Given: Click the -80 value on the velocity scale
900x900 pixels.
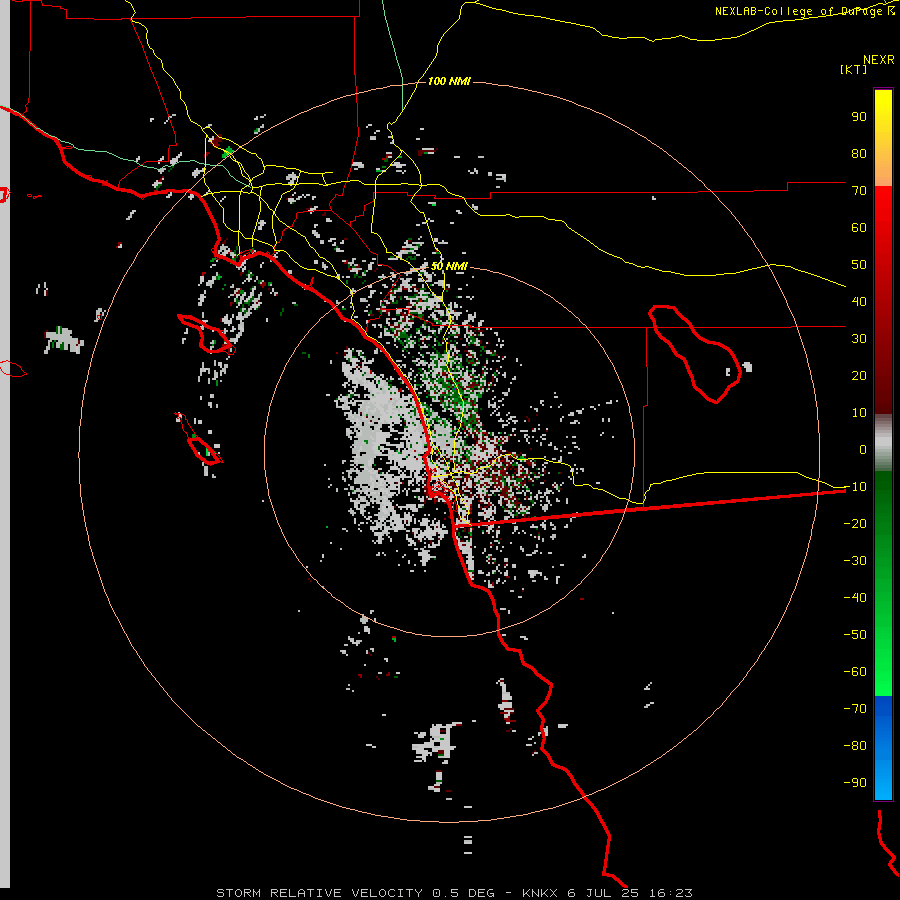Looking at the screenshot, I should pyautogui.click(x=855, y=746).
